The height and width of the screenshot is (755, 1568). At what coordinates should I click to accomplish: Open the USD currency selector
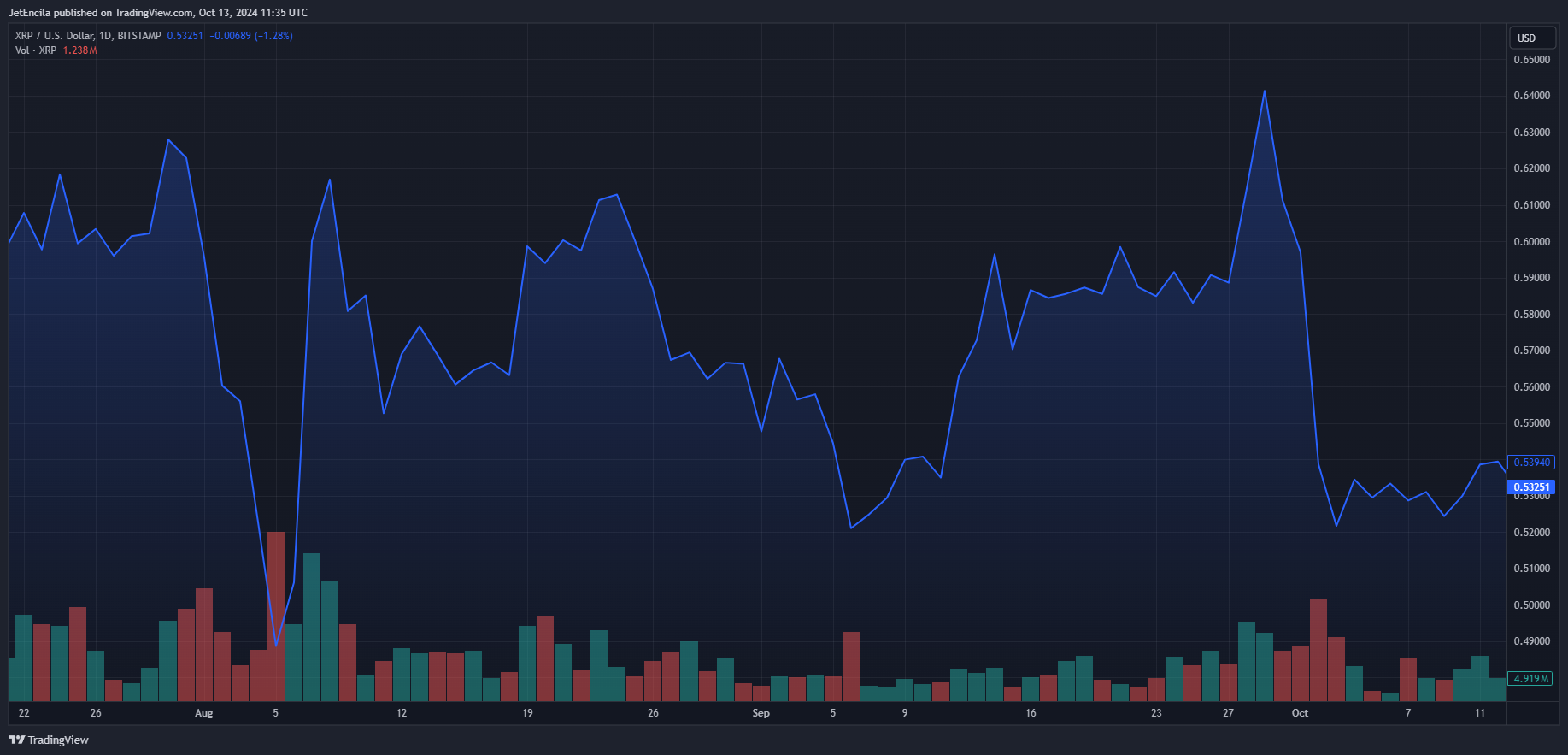point(1530,38)
